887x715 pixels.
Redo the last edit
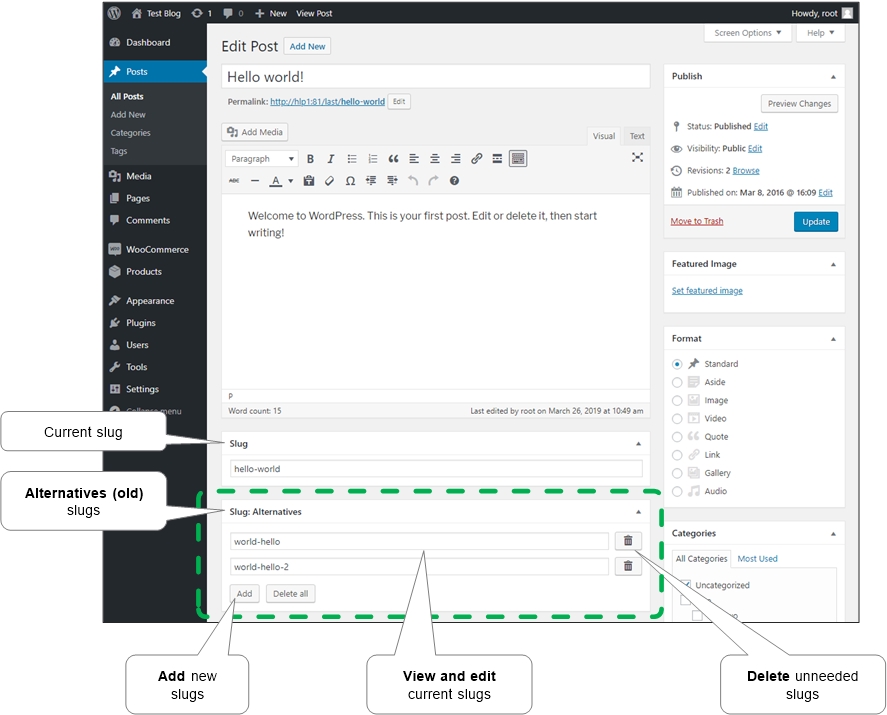tap(433, 181)
